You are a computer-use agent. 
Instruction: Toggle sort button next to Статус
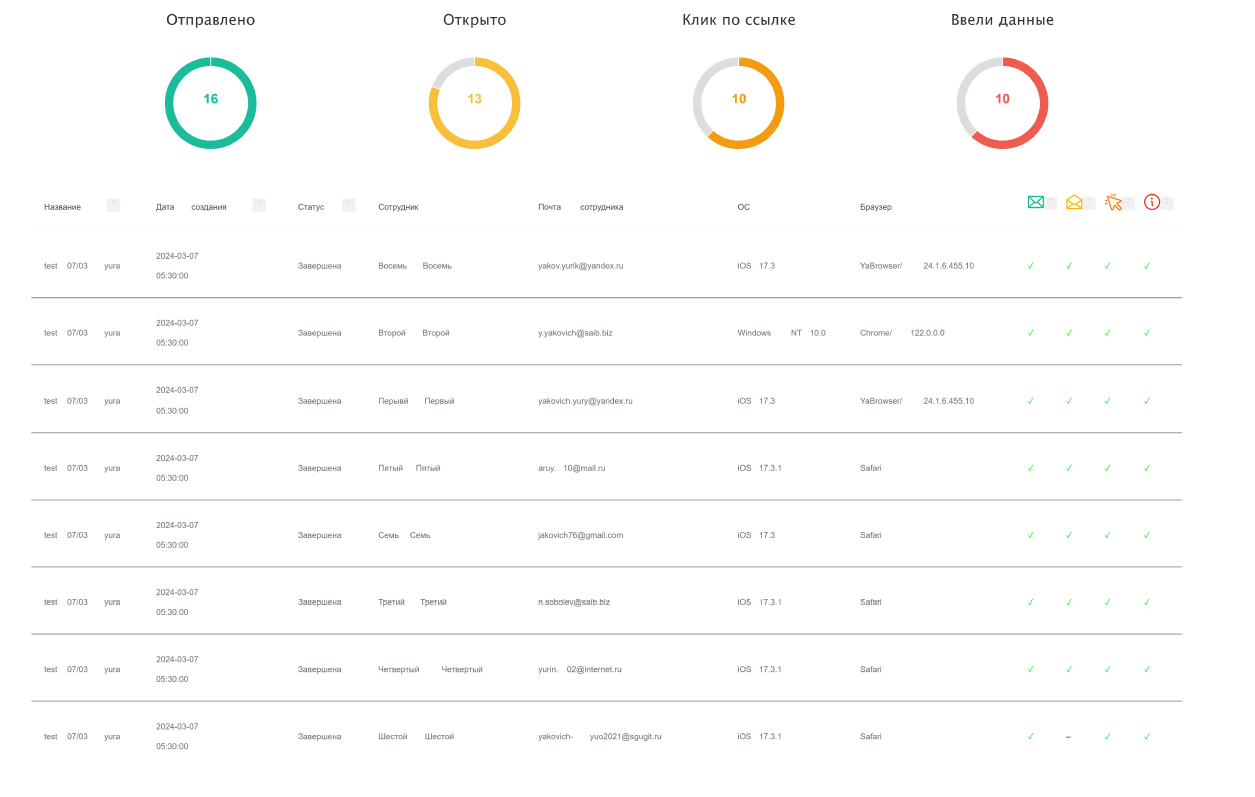click(x=348, y=205)
